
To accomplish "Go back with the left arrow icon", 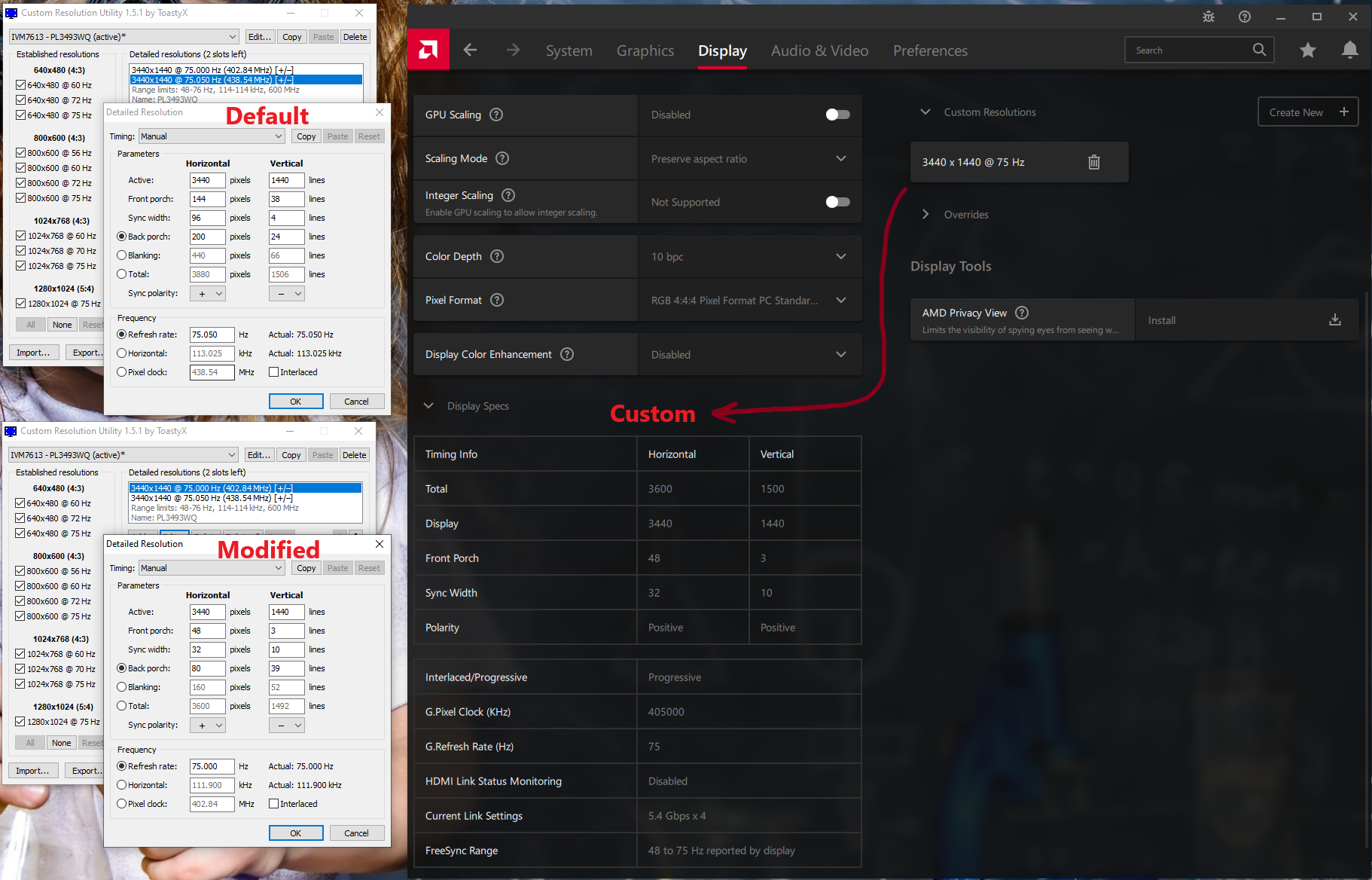I will pos(470,50).
